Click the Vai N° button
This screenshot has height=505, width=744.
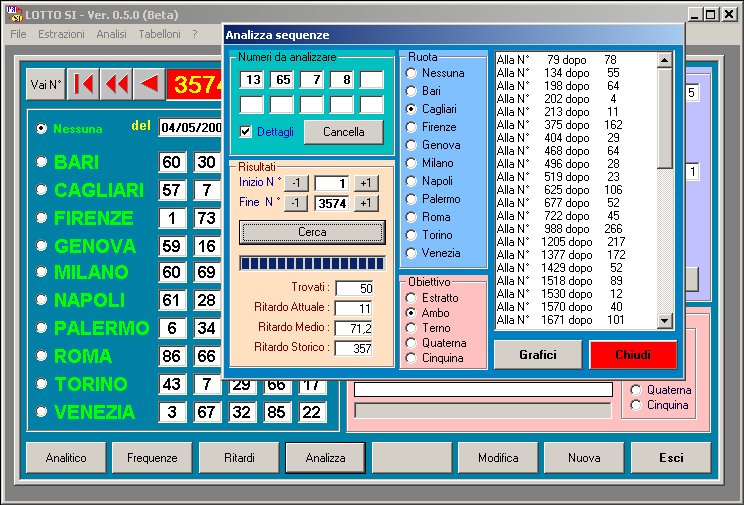tap(46, 85)
